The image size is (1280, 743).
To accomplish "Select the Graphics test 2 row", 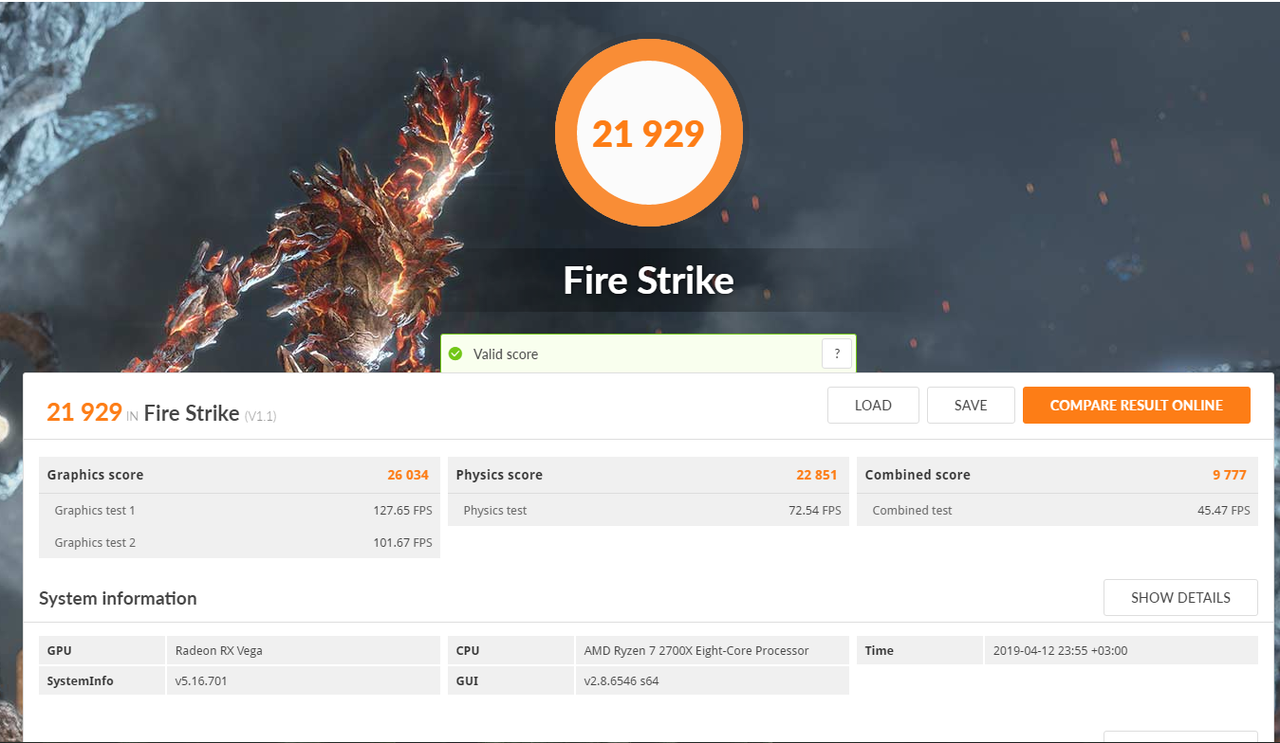I will 240,542.
